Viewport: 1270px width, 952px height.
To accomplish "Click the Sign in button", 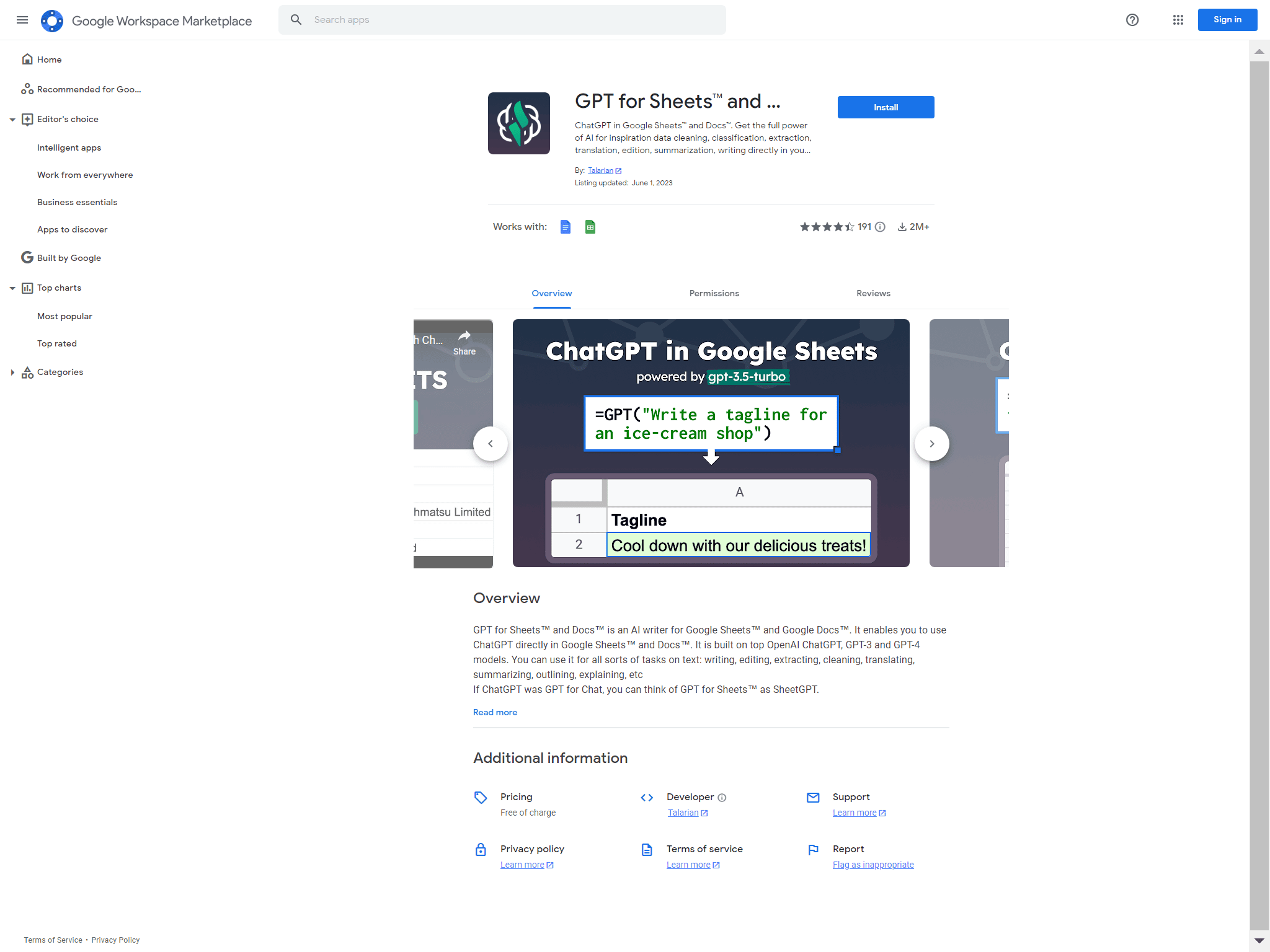I will pyautogui.click(x=1227, y=20).
